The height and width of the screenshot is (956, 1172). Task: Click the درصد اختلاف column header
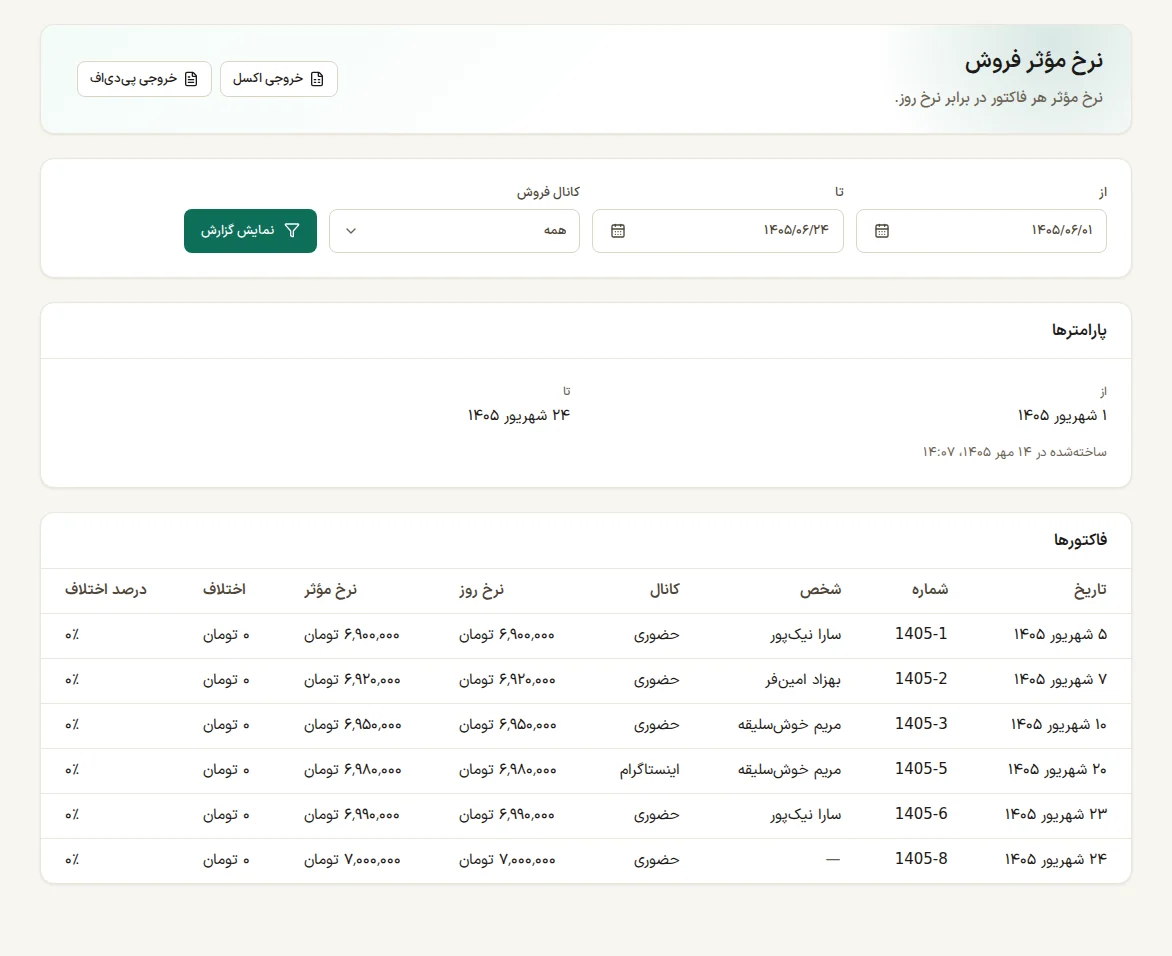point(105,590)
